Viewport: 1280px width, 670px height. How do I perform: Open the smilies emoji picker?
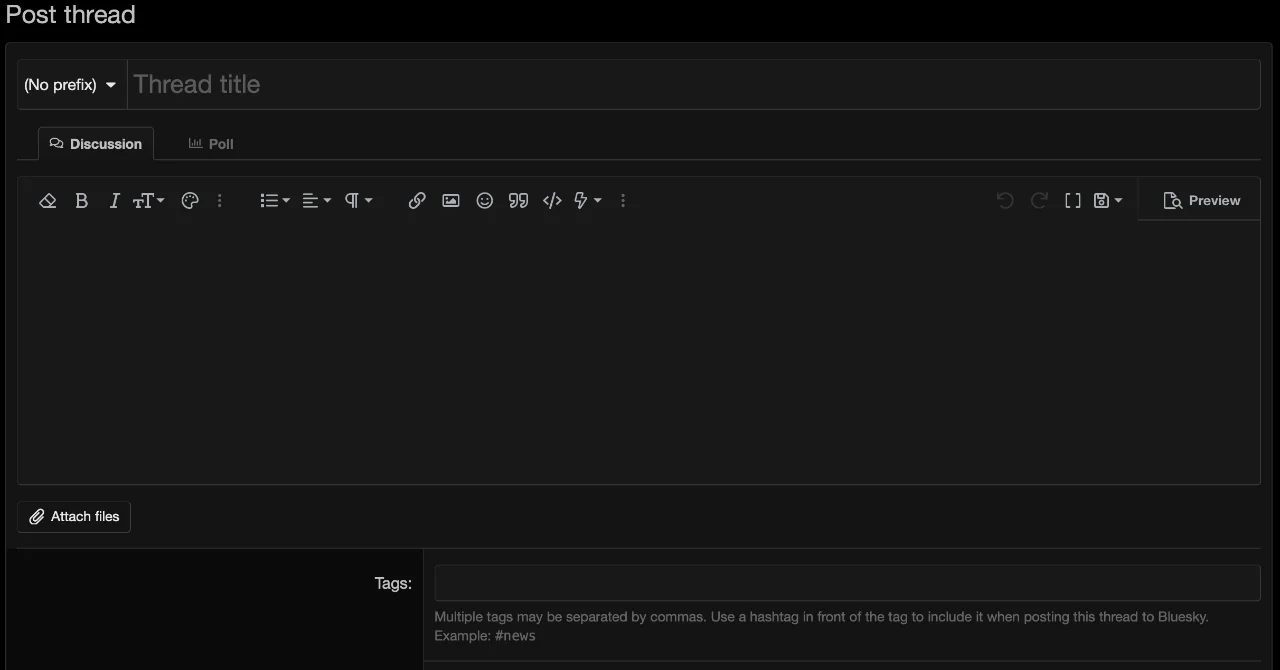(485, 201)
